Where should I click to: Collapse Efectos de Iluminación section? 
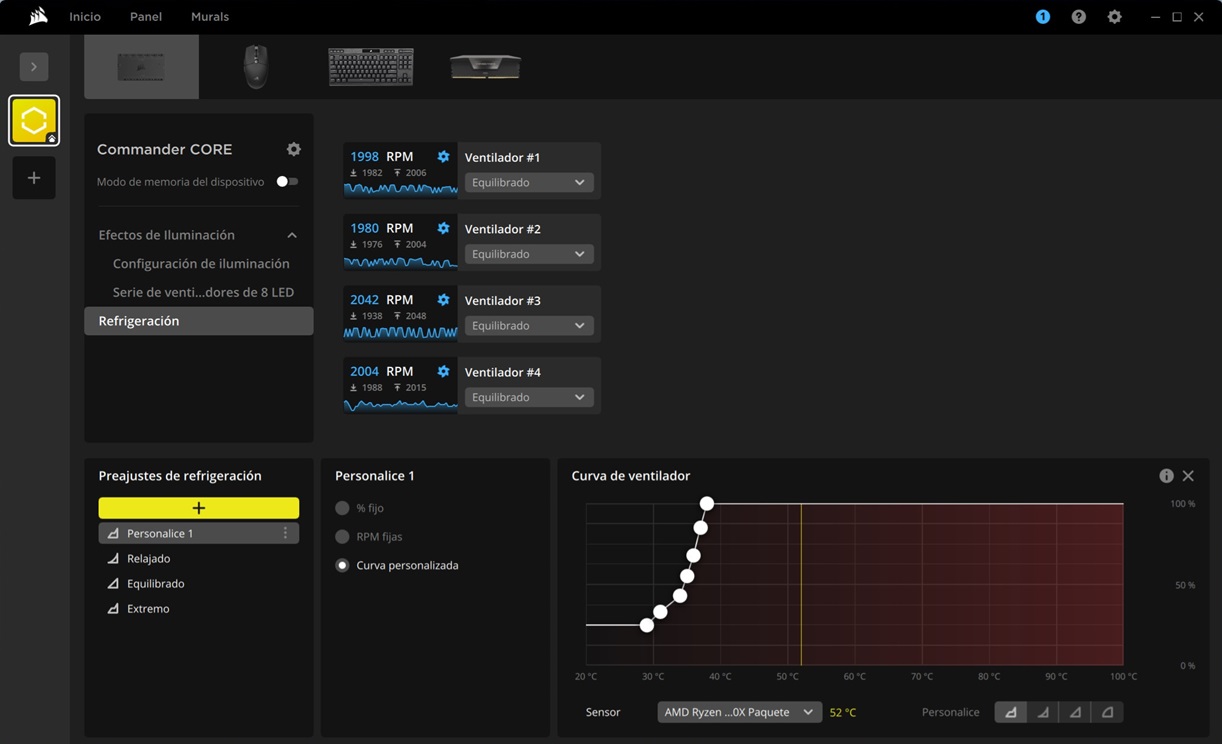click(x=292, y=235)
